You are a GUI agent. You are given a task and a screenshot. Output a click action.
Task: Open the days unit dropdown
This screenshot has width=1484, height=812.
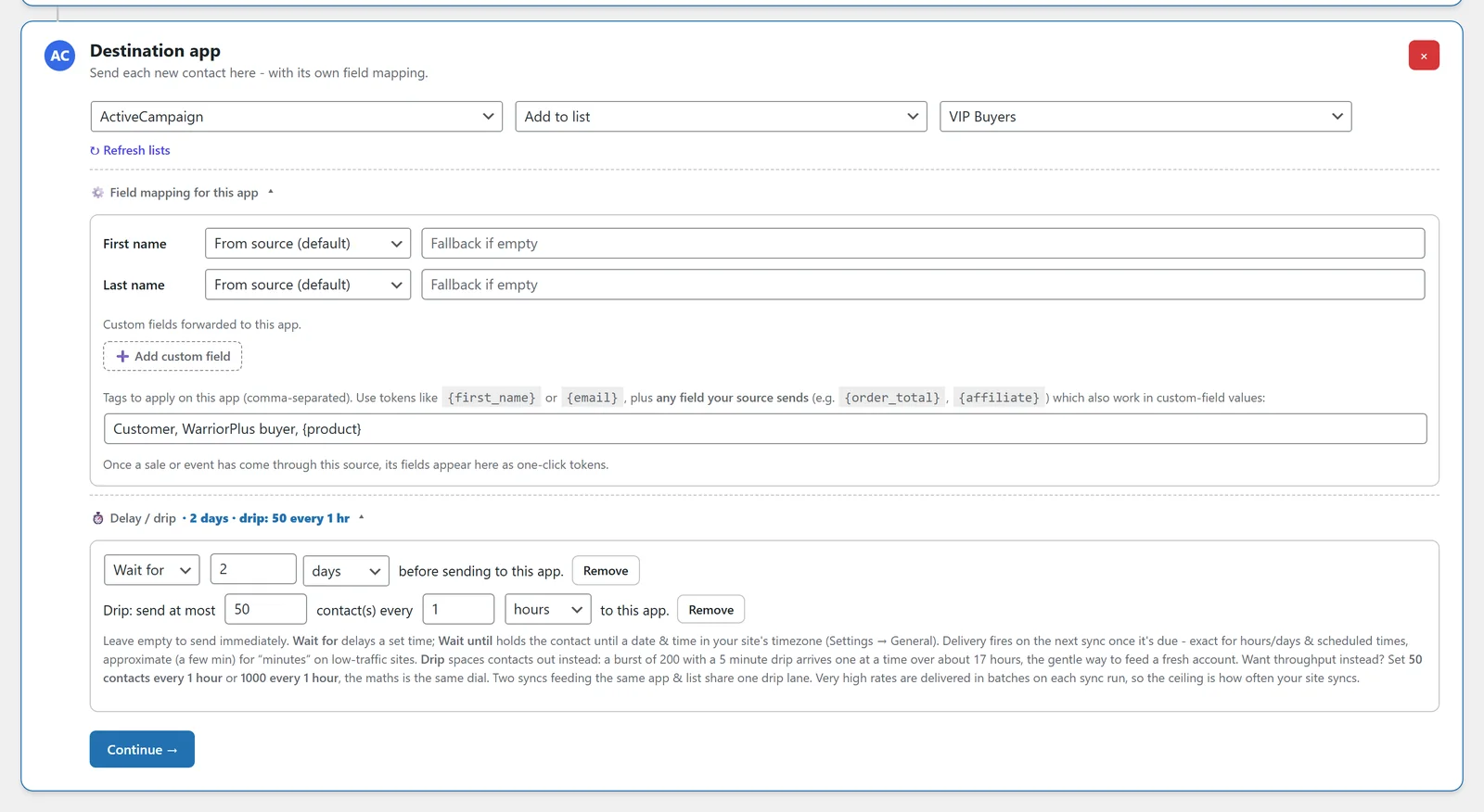tap(346, 571)
